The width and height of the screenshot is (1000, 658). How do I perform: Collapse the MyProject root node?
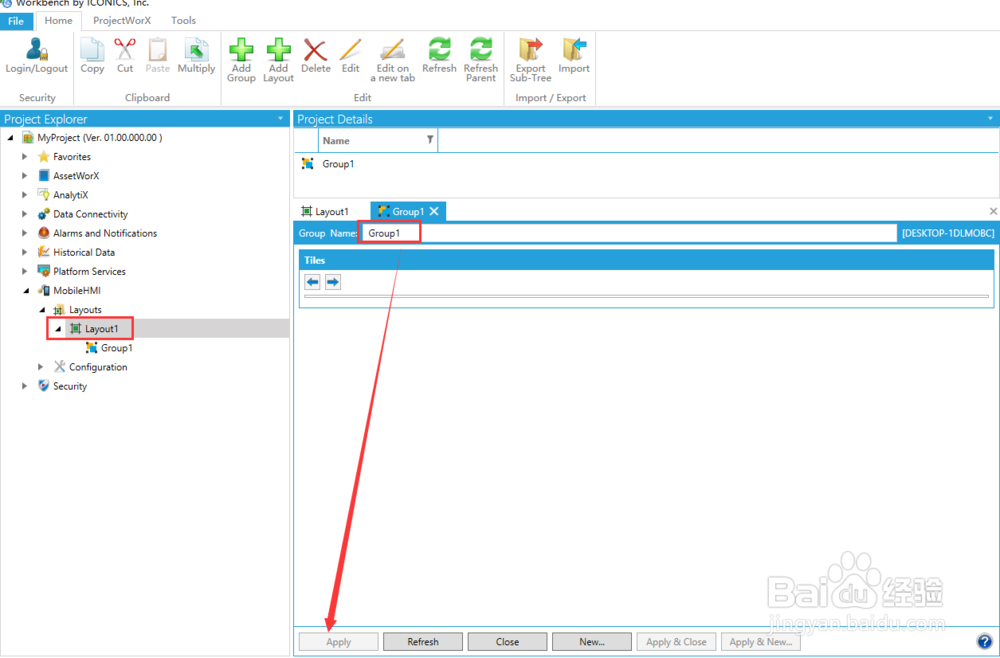[10, 138]
